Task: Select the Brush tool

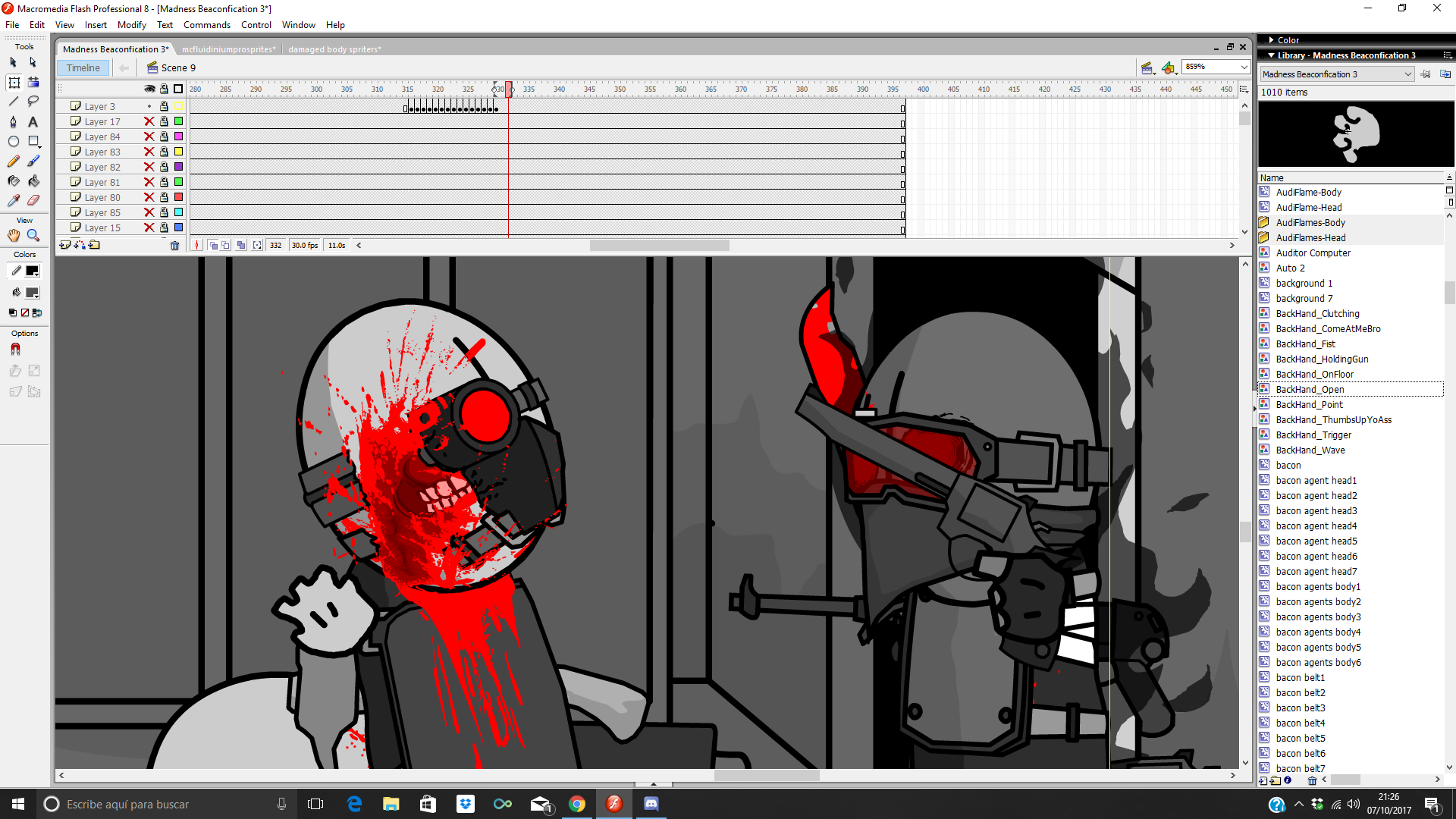Action: [x=33, y=161]
